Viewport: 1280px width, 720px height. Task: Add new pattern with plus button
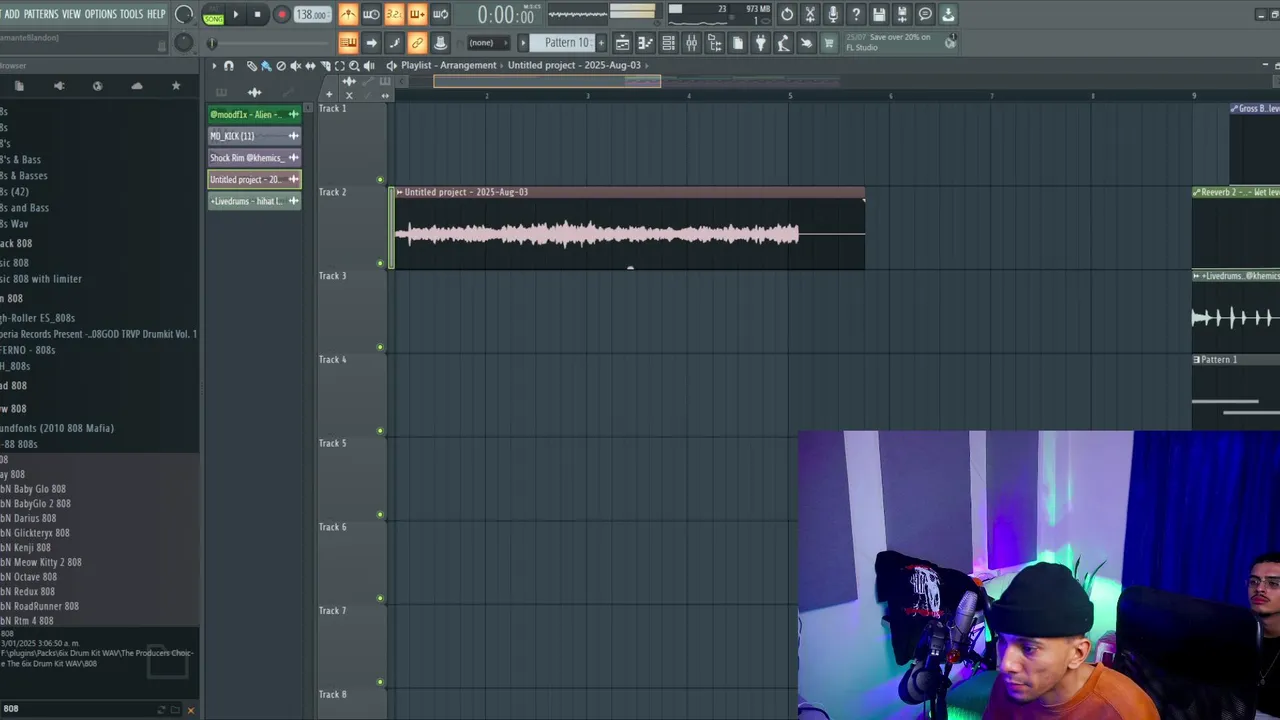[601, 43]
